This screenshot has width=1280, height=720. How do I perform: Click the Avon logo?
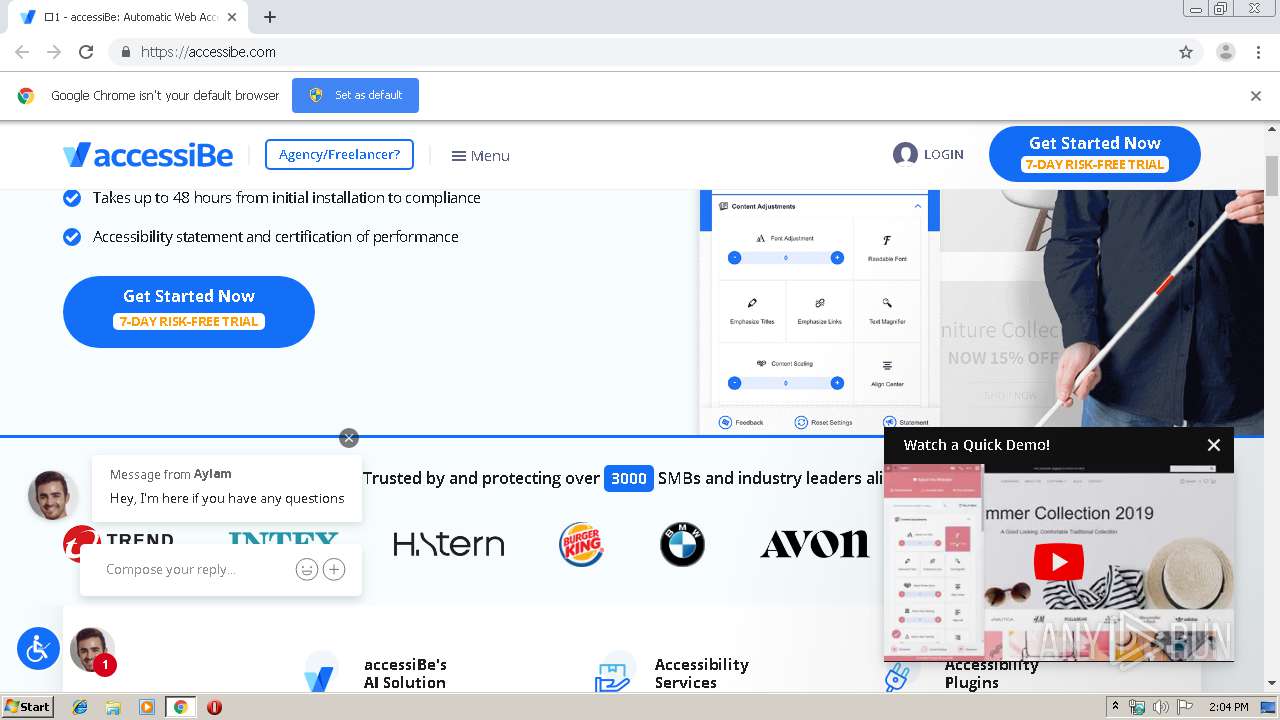[x=814, y=544]
